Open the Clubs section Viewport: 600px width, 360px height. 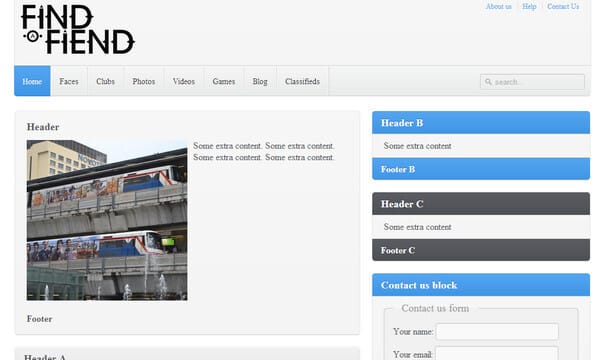[105, 81]
